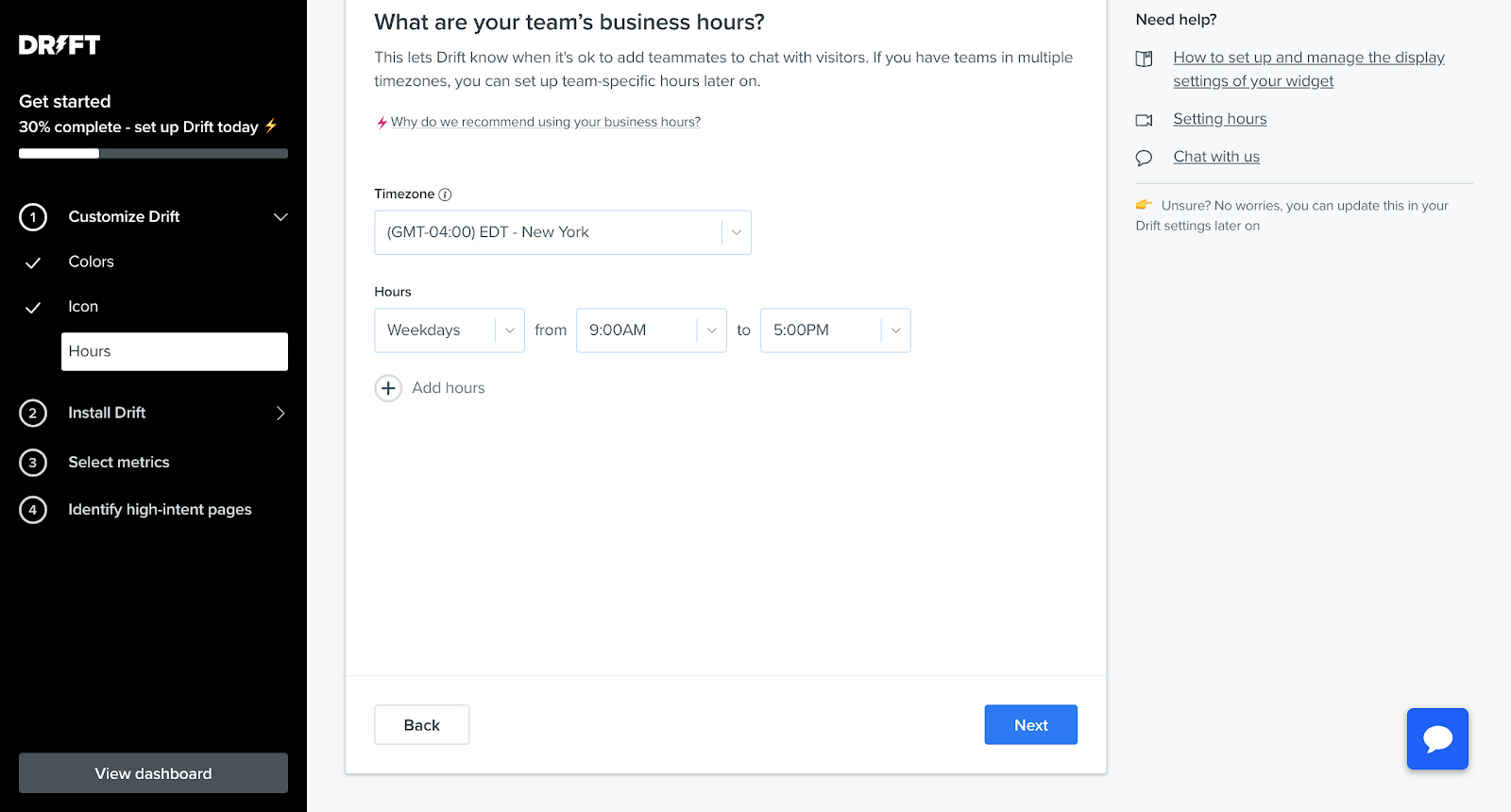Open the Weekdays dropdown

pyautogui.click(x=450, y=330)
